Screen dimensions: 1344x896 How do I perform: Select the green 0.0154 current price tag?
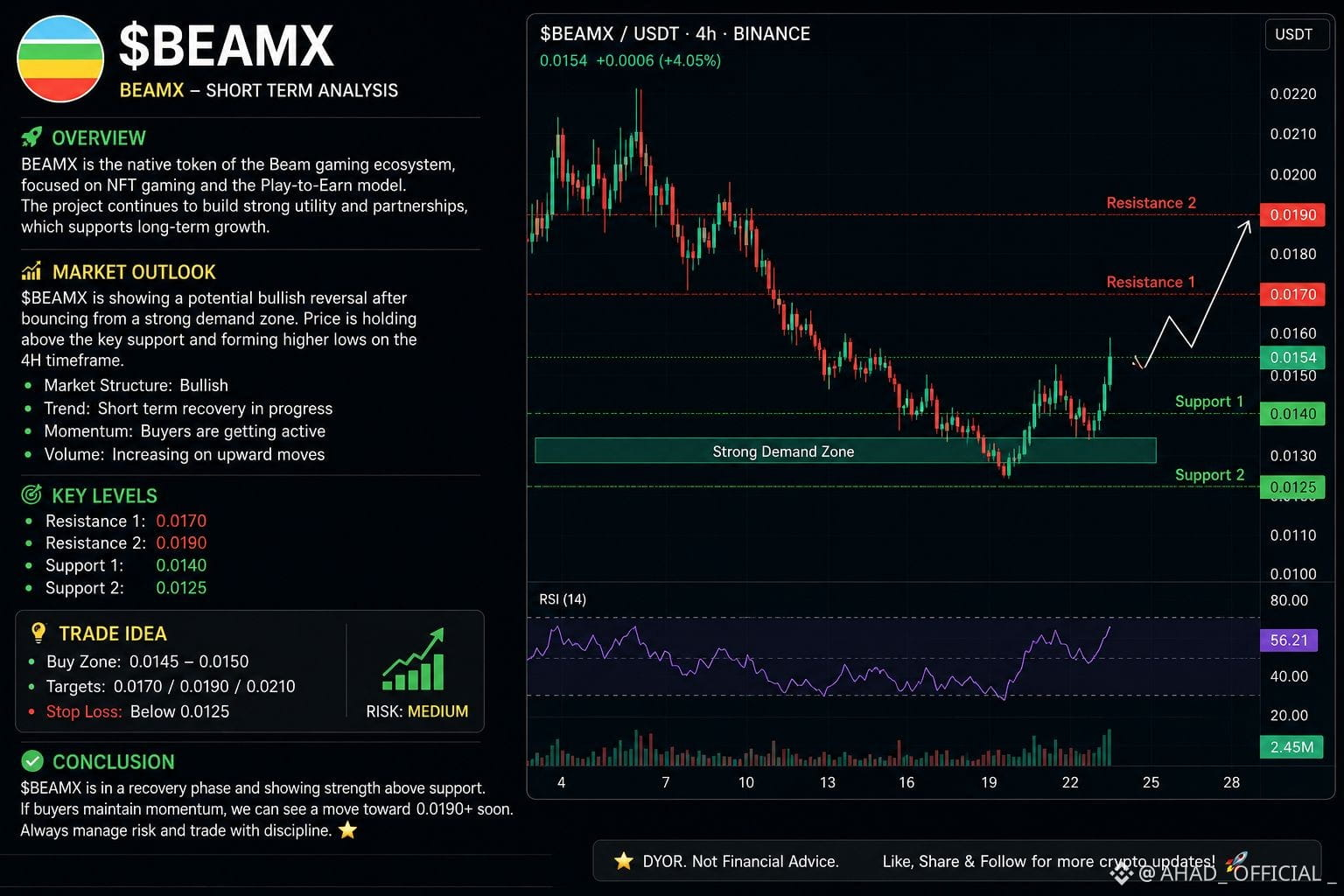click(1292, 357)
